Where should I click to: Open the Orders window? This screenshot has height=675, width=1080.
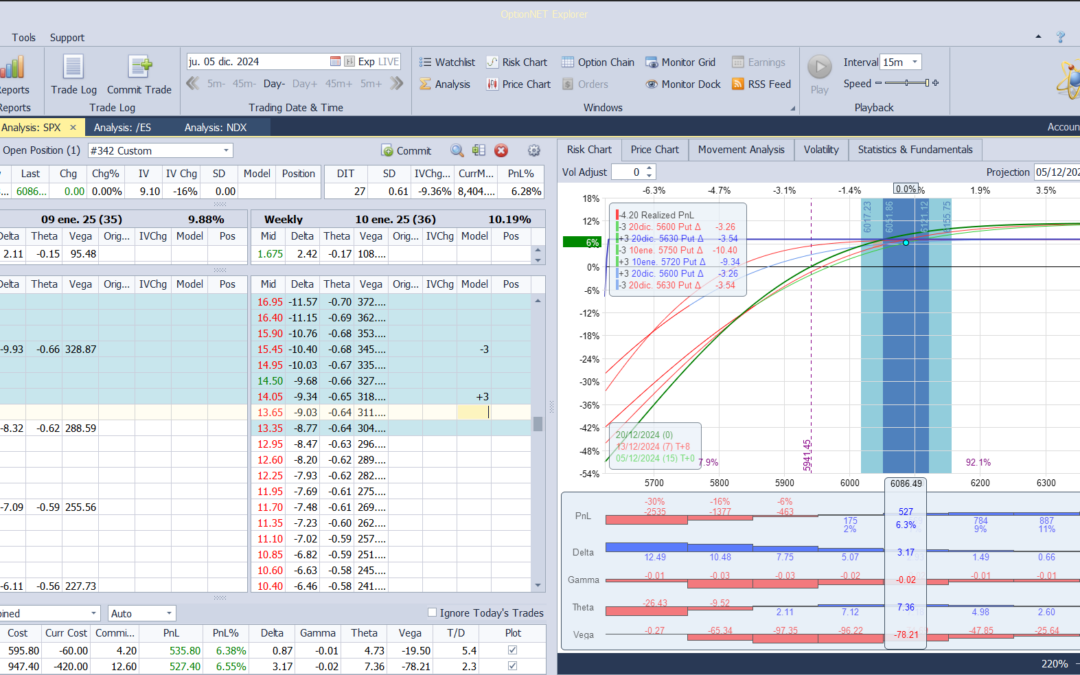click(x=585, y=84)
